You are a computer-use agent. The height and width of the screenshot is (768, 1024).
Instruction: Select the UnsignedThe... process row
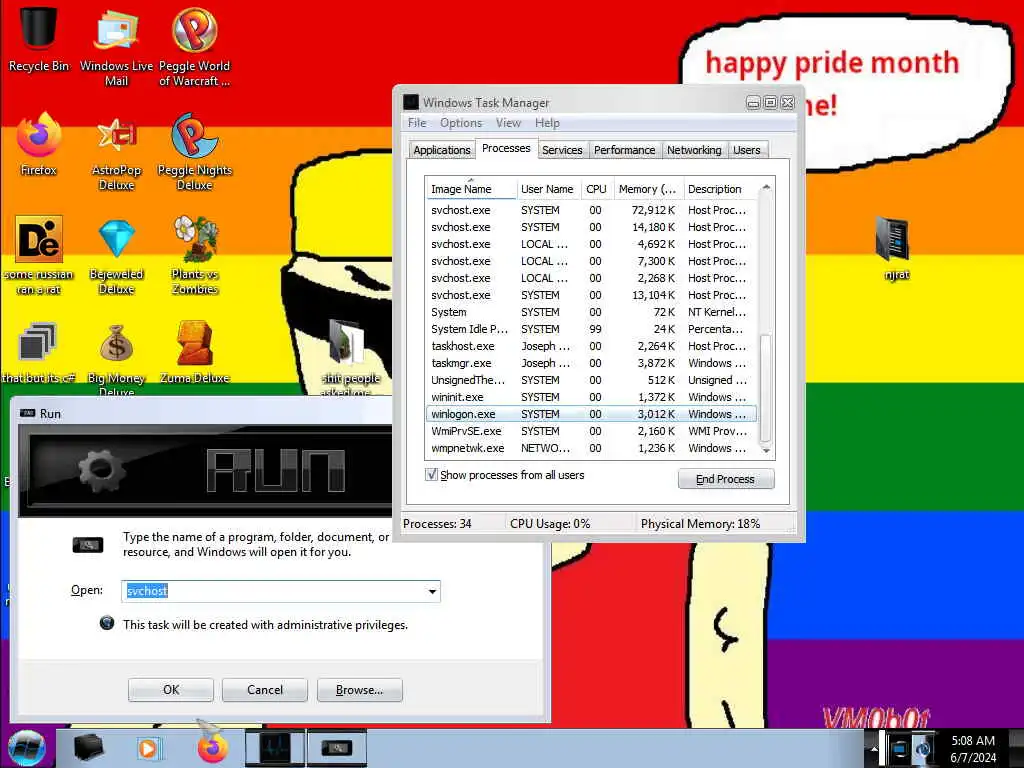591,380
